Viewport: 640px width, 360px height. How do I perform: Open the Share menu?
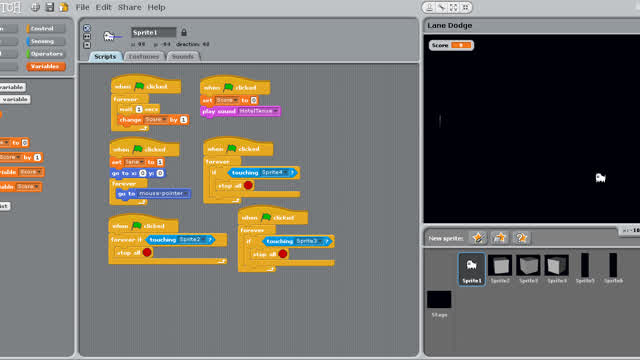pyautogui.click(x=130, y=7)
